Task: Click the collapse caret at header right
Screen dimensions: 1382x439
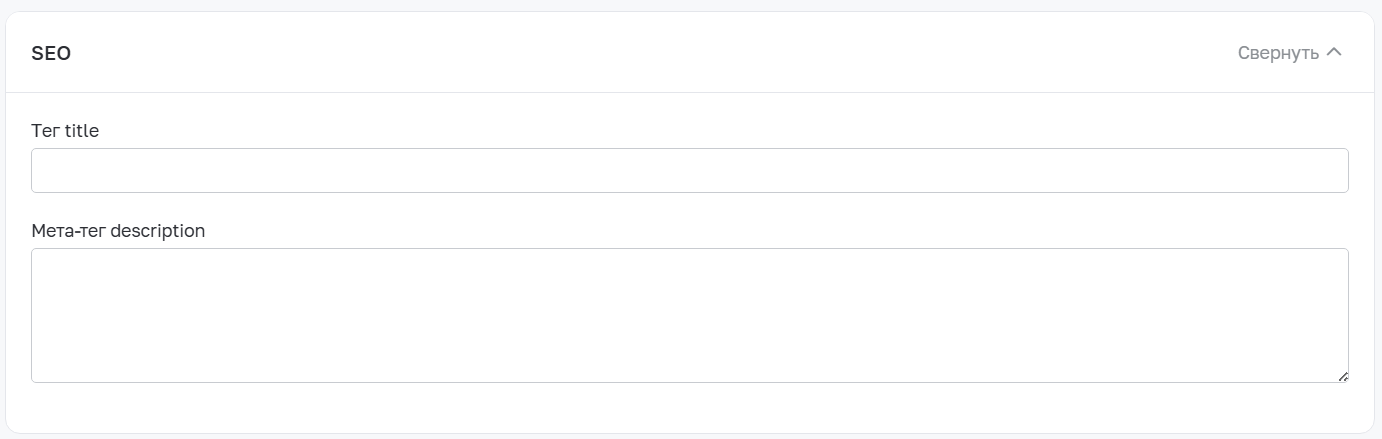Action: click(x=1333, y=52)
